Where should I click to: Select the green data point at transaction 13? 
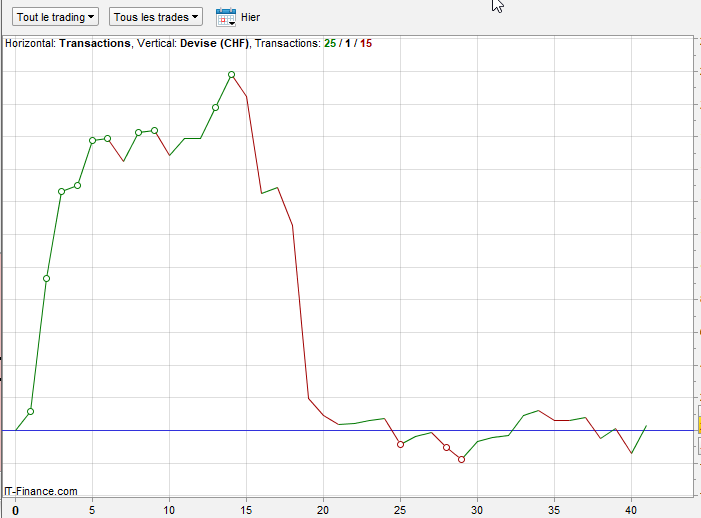pos(215,107)
